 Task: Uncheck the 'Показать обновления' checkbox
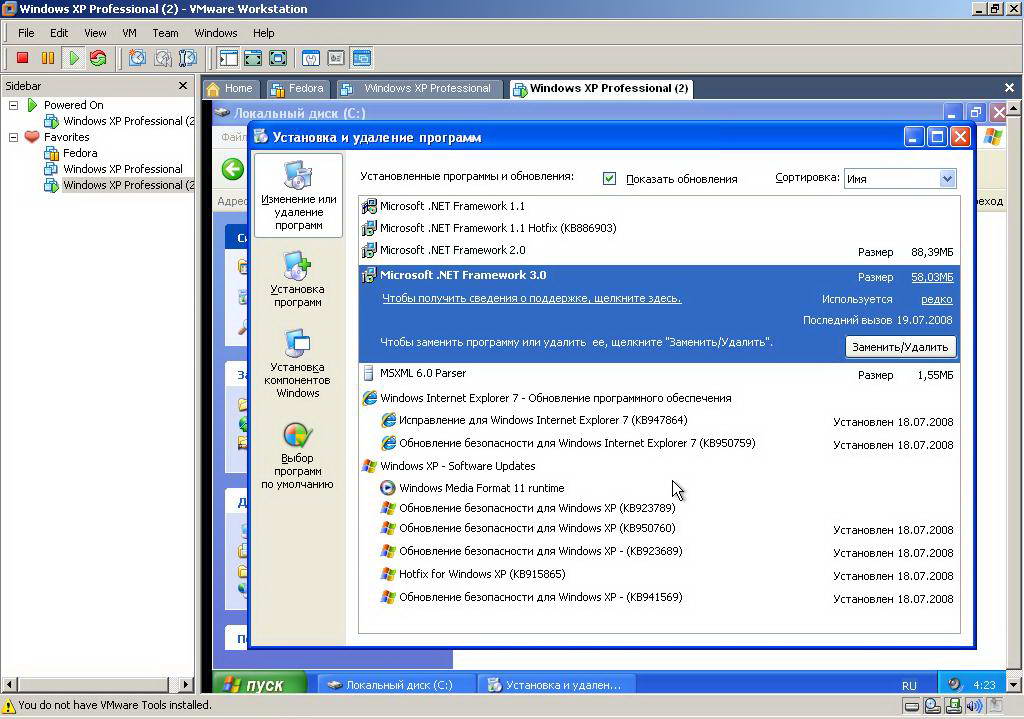[x=609, y=179]
